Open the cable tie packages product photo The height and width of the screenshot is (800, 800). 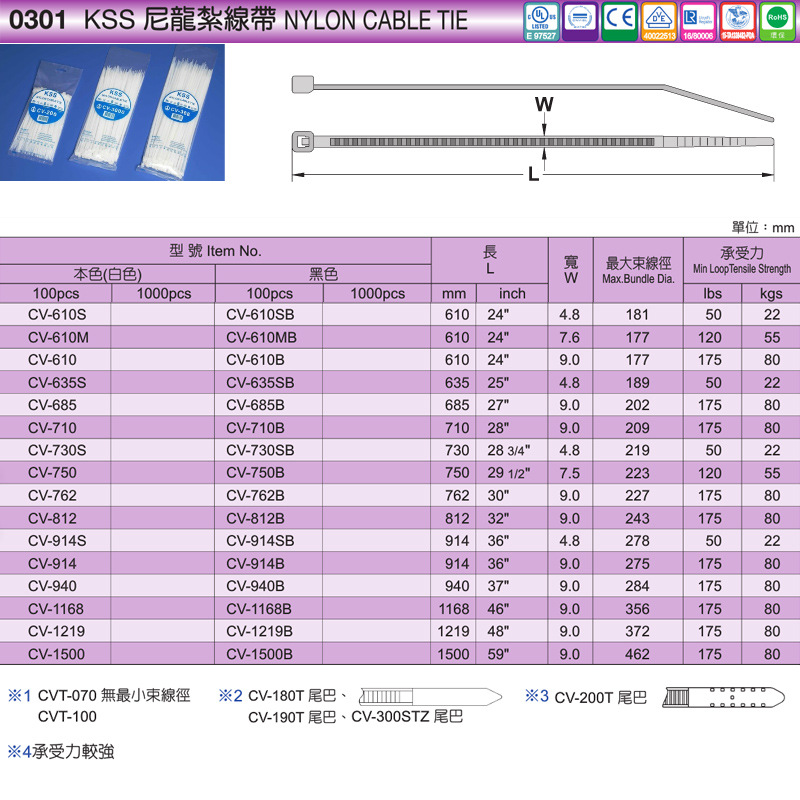pyautogui.click(x=112, y=112)
